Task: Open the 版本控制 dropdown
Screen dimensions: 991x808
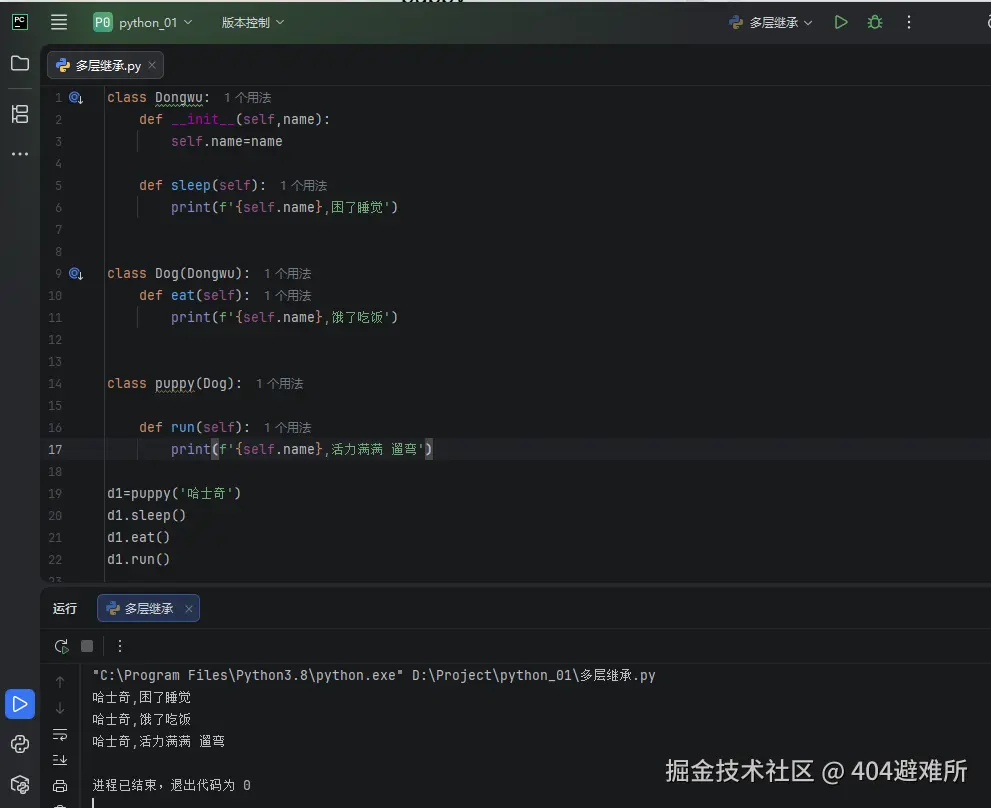Action: coord(252,23)
